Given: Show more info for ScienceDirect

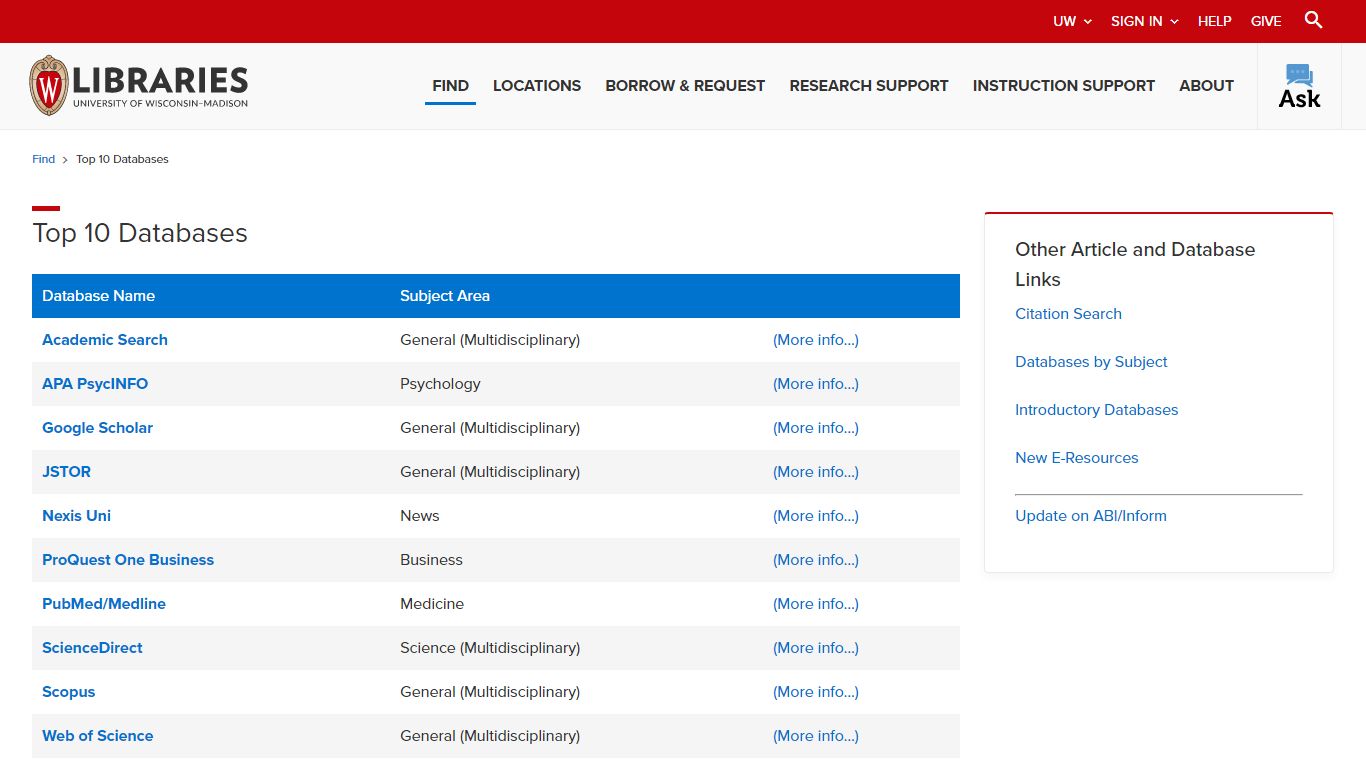Looking at the screenshot, I should [x=816, y=648].
